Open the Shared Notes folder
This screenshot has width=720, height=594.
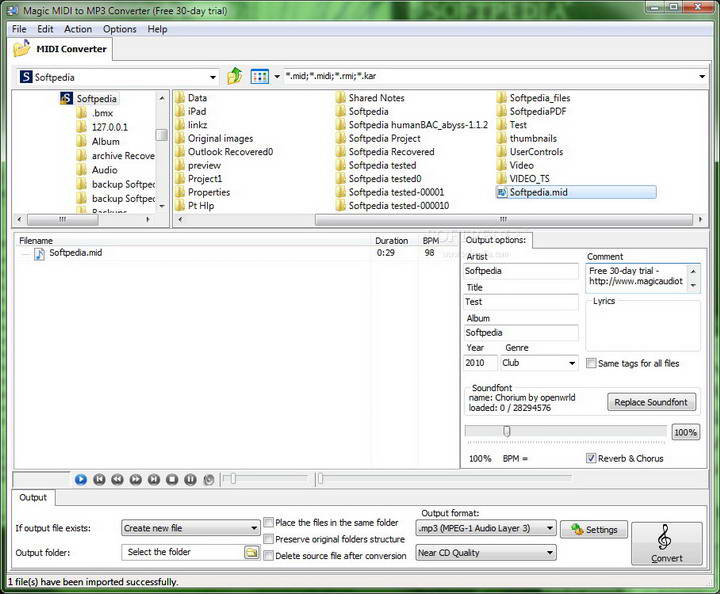tap(370, 98)
